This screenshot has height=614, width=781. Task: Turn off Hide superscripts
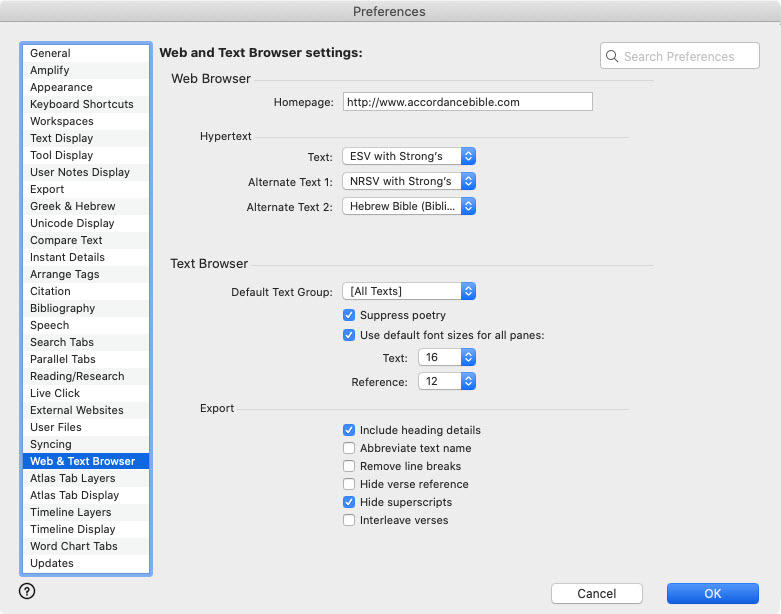[x=349, y=502]
